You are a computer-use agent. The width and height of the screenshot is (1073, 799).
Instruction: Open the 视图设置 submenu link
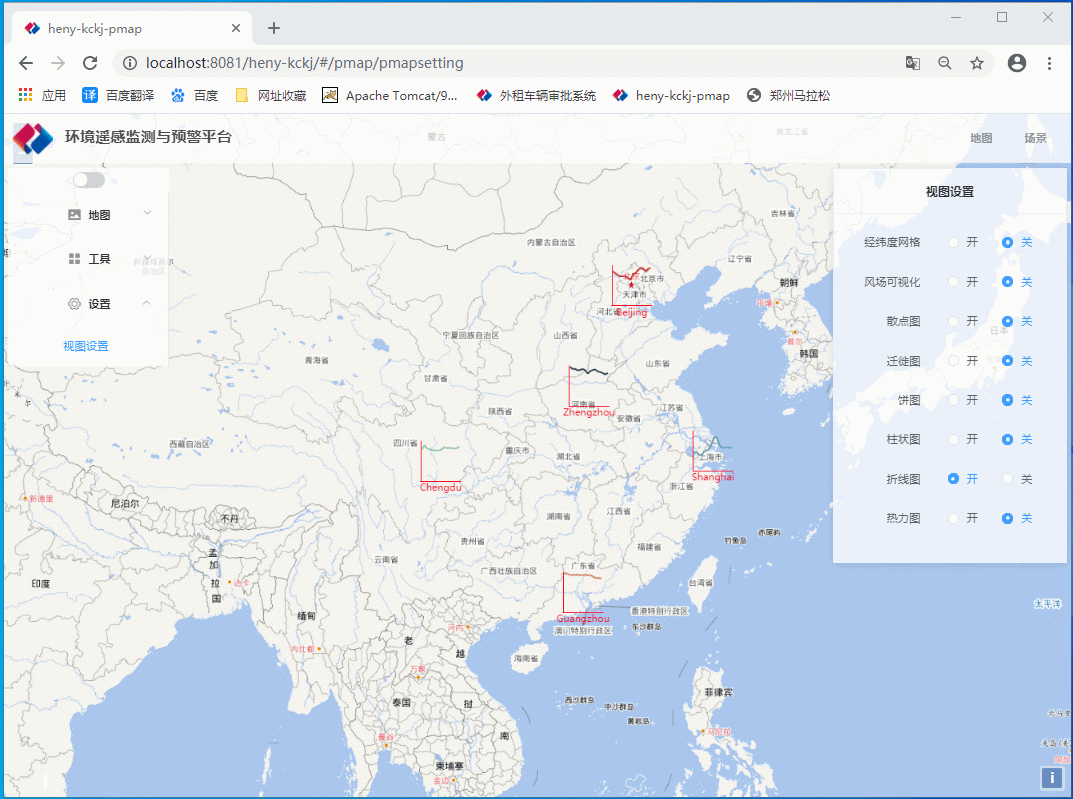pos(86,346)
